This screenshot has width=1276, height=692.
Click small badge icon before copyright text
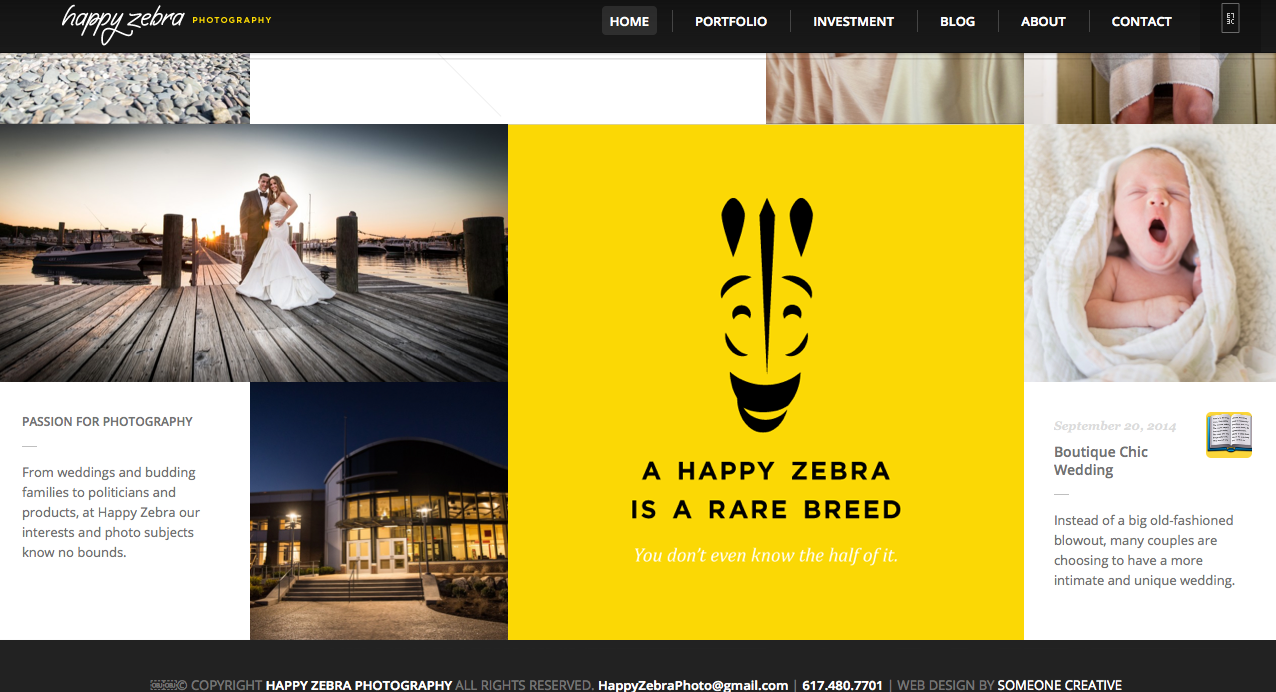[x=163, y=685]
